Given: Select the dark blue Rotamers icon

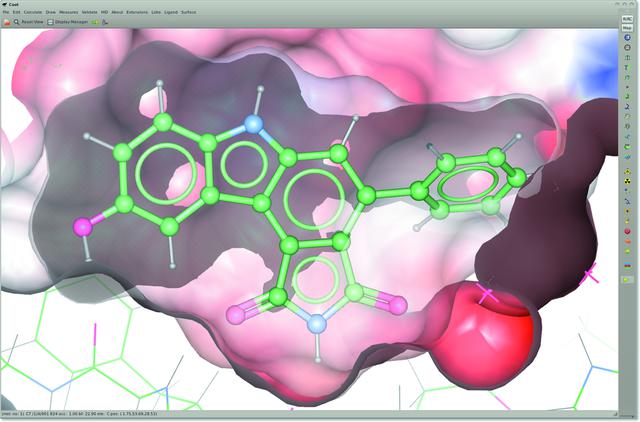Looking at the screenshot, I should 627,107.
